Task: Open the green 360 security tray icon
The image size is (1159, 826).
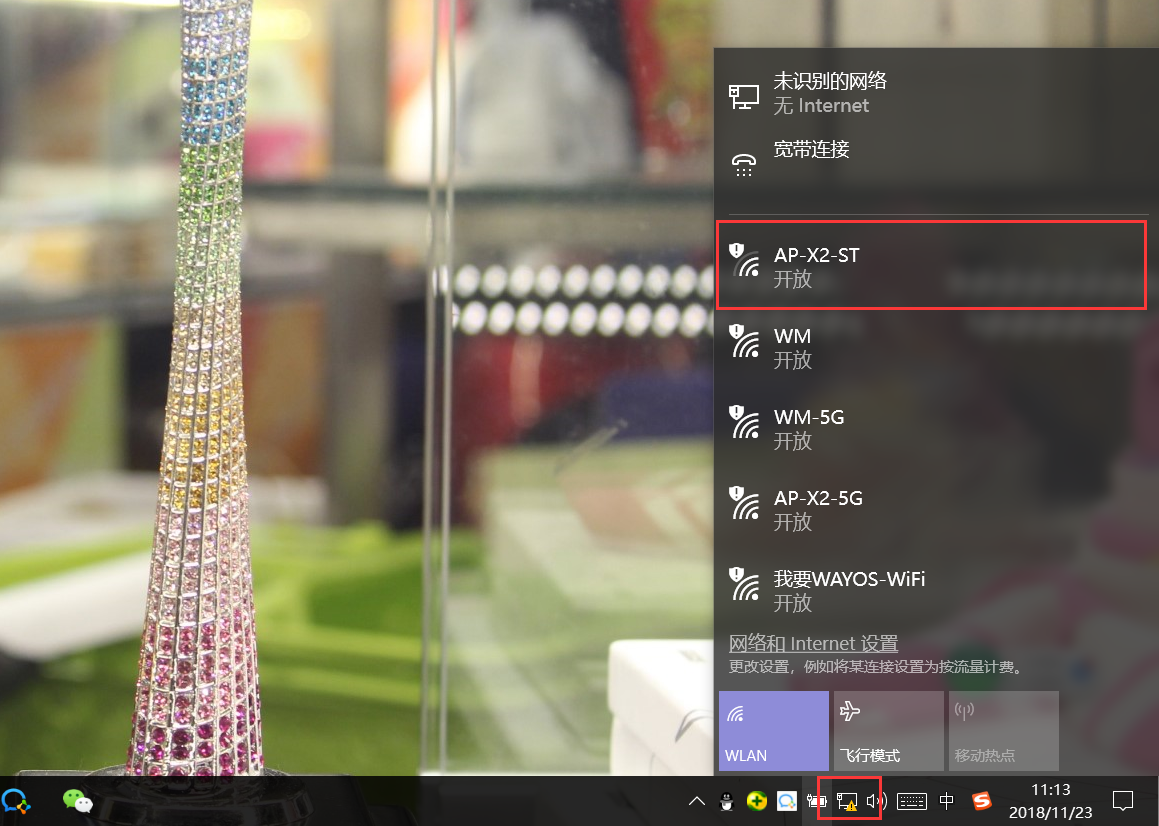Action: 756,801
